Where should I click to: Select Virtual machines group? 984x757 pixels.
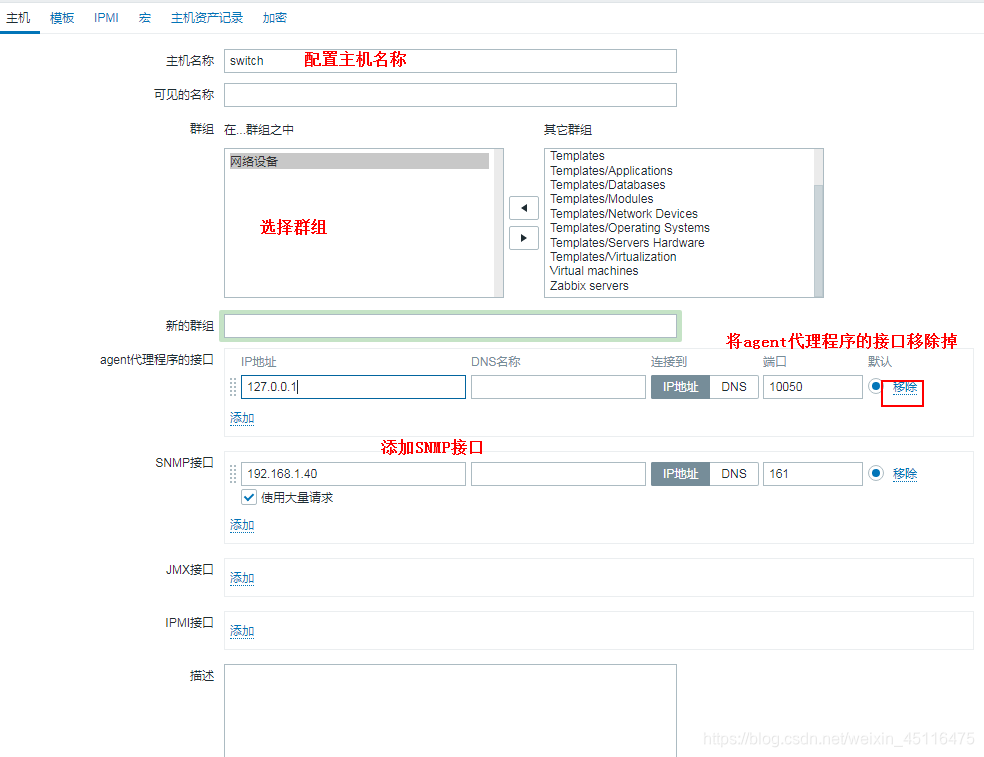594,271
